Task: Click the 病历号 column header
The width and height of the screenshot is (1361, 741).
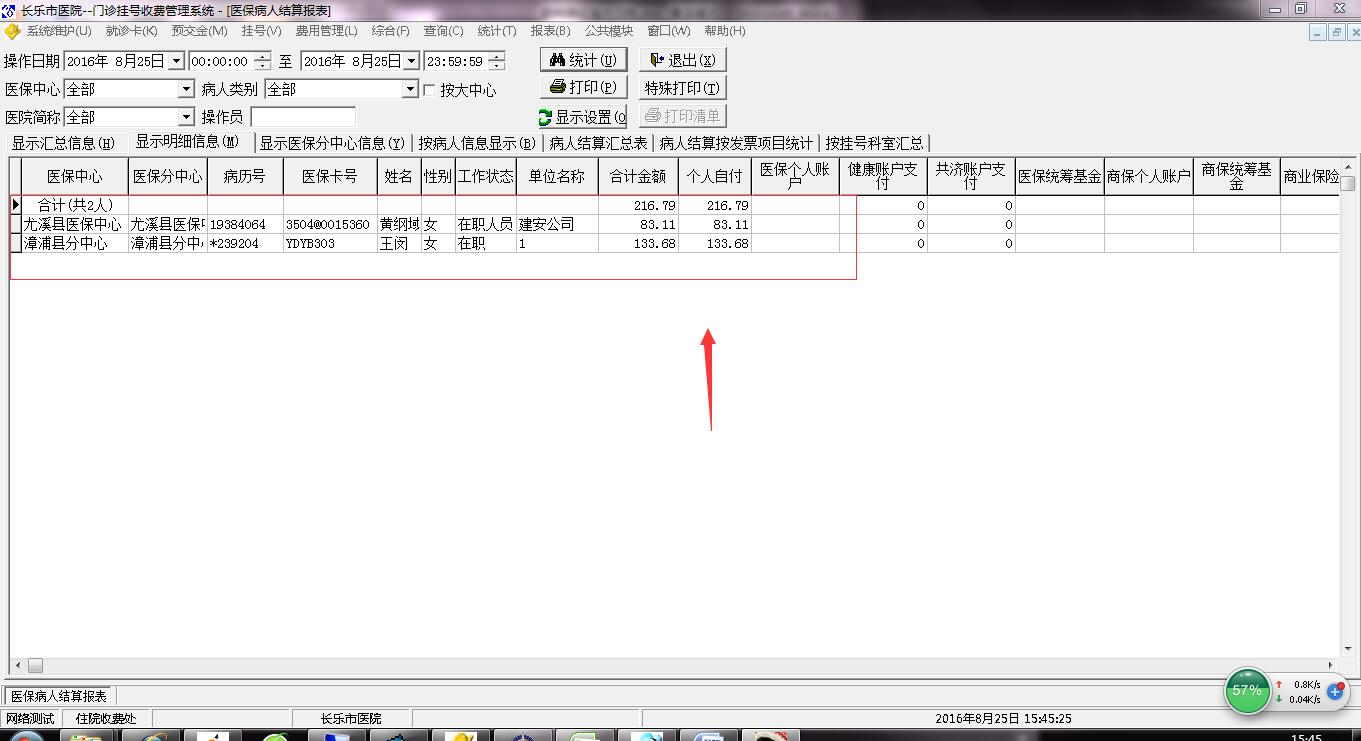Action: pyautogui.click(x=245, y=176)
